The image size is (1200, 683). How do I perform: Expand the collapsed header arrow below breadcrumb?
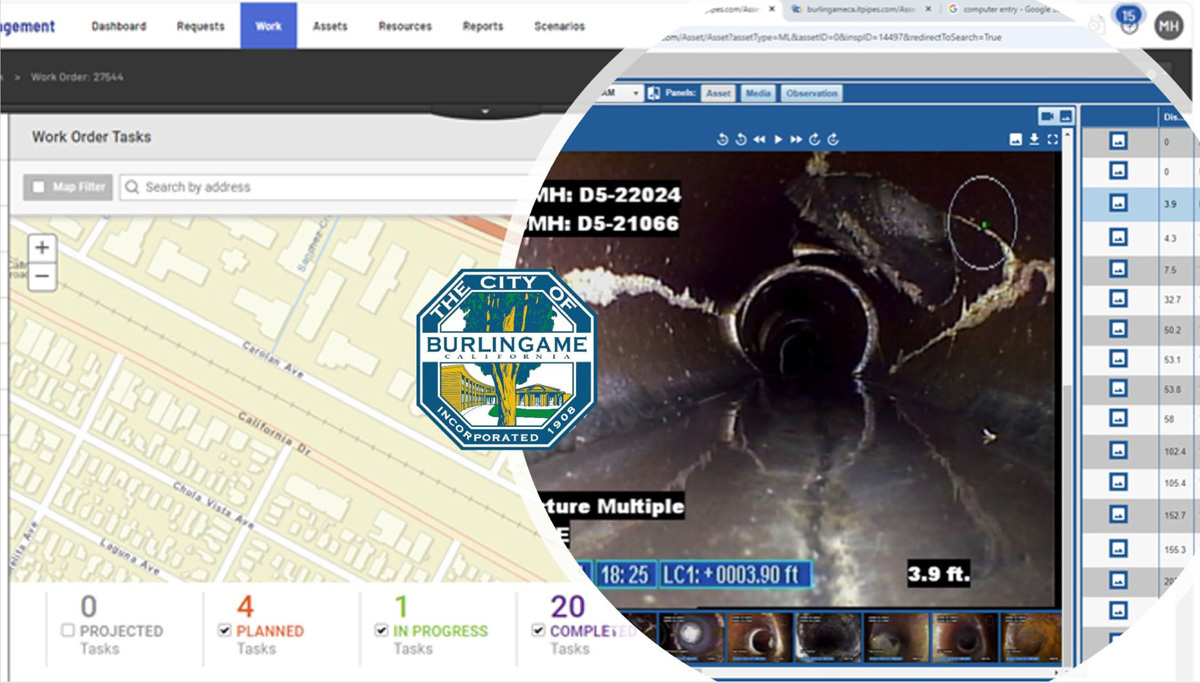coord(484,111)
